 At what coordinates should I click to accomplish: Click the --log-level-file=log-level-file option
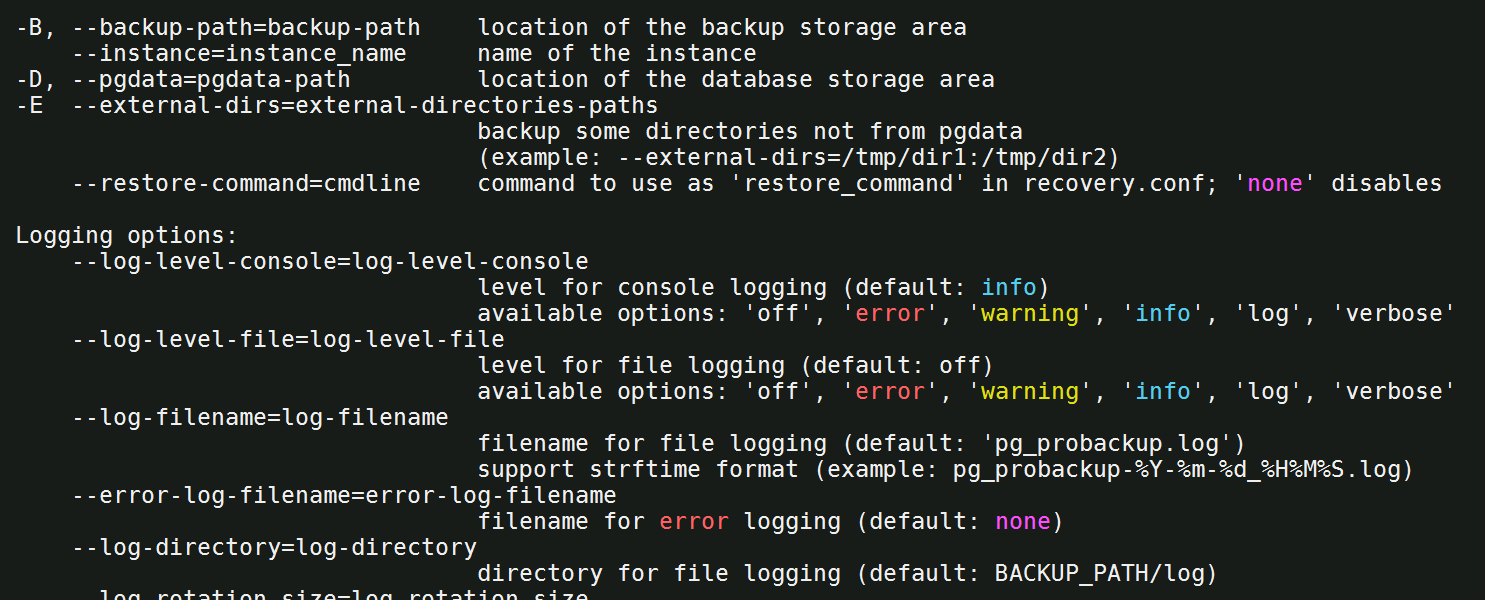point(288,339)
